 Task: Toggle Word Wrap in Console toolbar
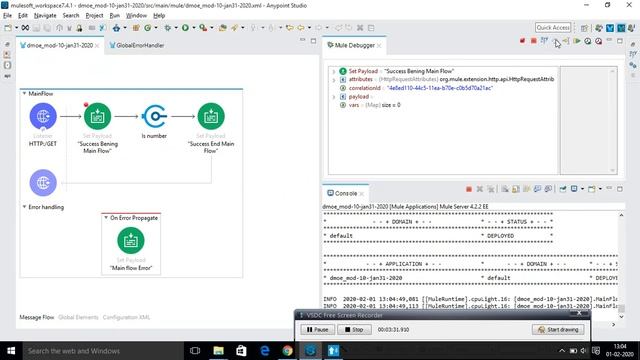click(x=527, y=189)
